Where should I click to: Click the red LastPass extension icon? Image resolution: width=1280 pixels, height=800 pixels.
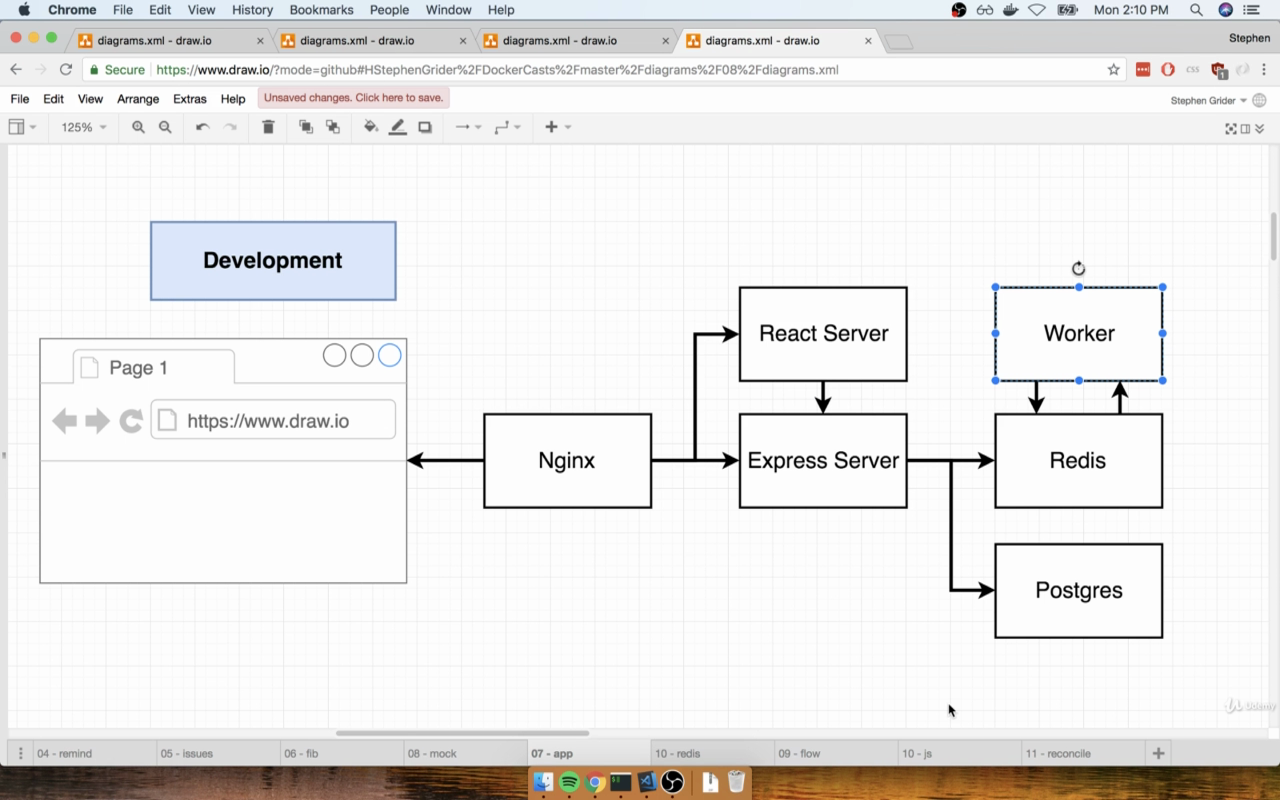click(x=1143, y=70)
